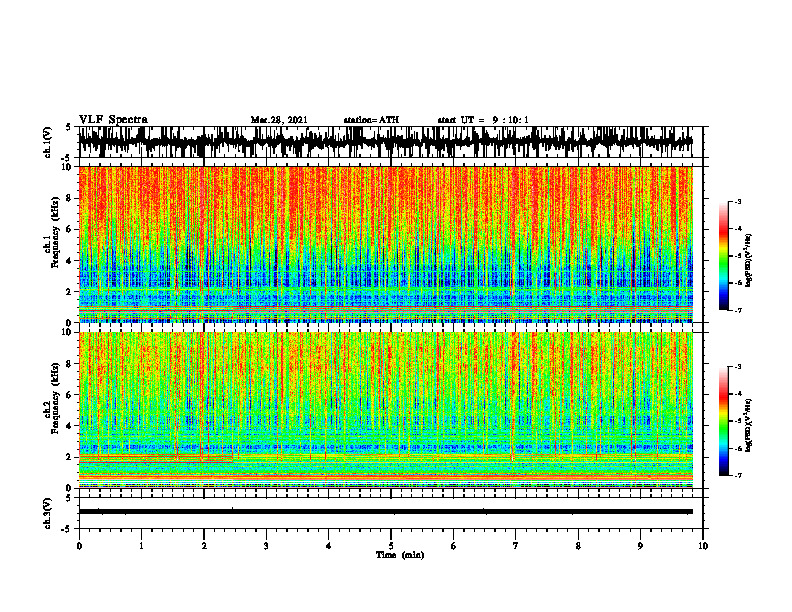Viewport: 792px width, 612px height.
Task: Click the "station=ATH" header label
Action: pyautogui.click(x=371, y=120)
